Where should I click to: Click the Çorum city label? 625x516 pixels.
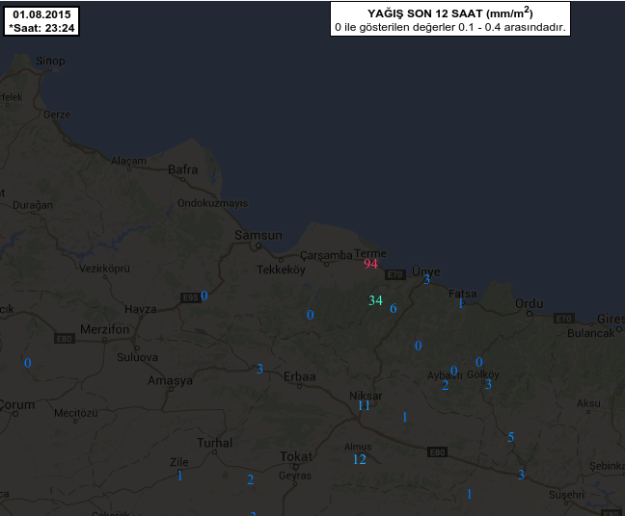(17, 405)
